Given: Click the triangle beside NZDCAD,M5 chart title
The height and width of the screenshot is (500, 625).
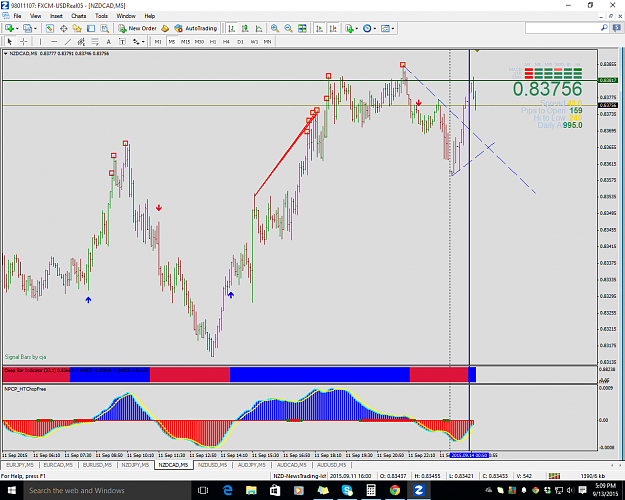Looking at the screenshot, I should (x=6, y=53).
